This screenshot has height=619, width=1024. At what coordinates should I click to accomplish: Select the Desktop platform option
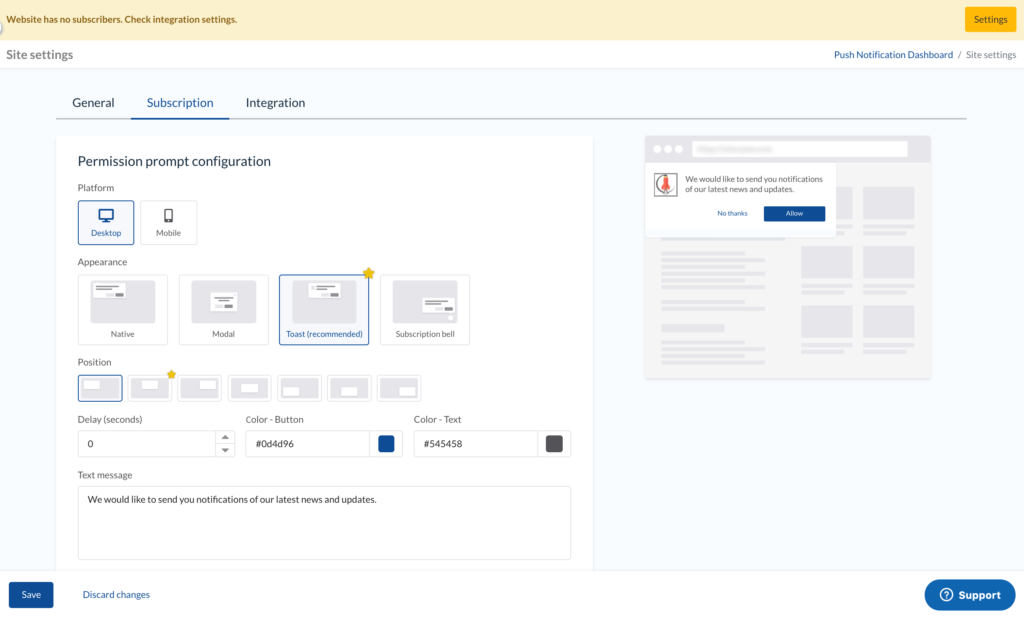[x=106, y=223]
